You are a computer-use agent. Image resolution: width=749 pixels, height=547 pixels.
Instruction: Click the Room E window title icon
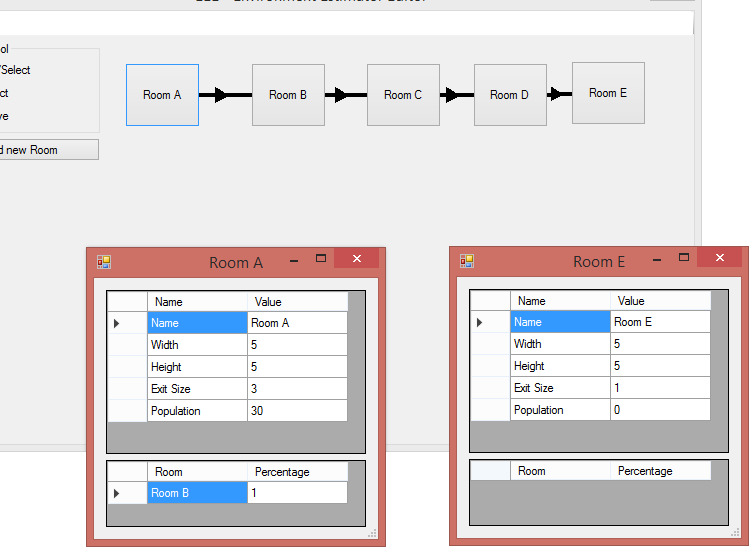pos(467,261)
